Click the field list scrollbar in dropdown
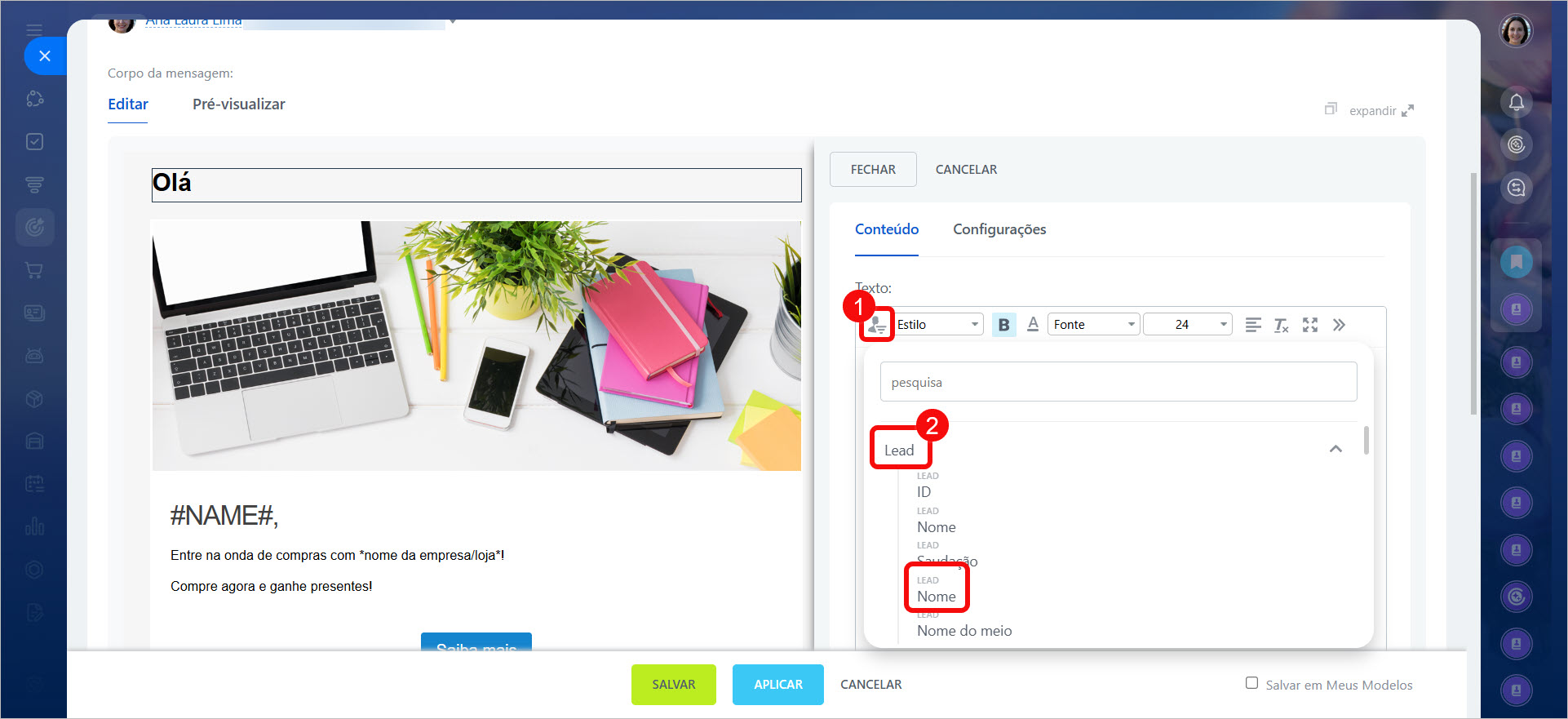The width and height of the screenshot is (1568, 719). pos(1366,441)
